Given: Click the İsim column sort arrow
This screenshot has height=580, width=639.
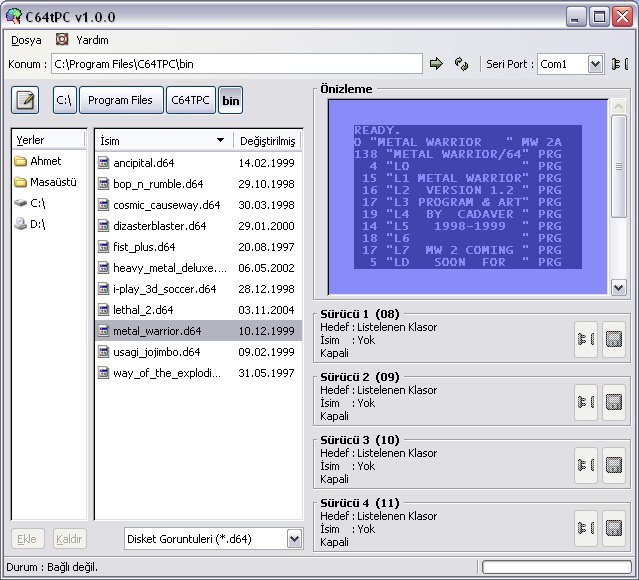Looking at the screenshot, I should tap(220, 141).
